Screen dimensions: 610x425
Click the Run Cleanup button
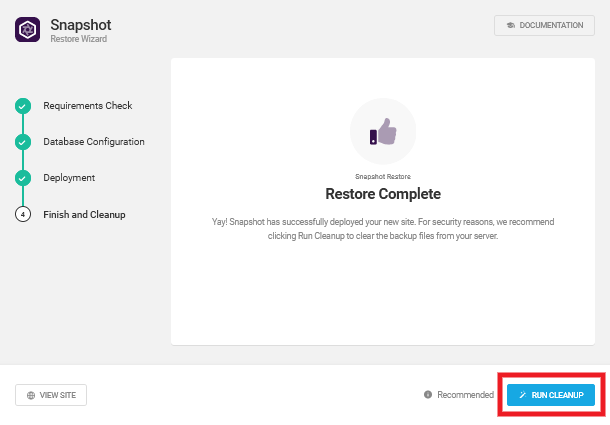pyautogui.click(x=551, y=395)
